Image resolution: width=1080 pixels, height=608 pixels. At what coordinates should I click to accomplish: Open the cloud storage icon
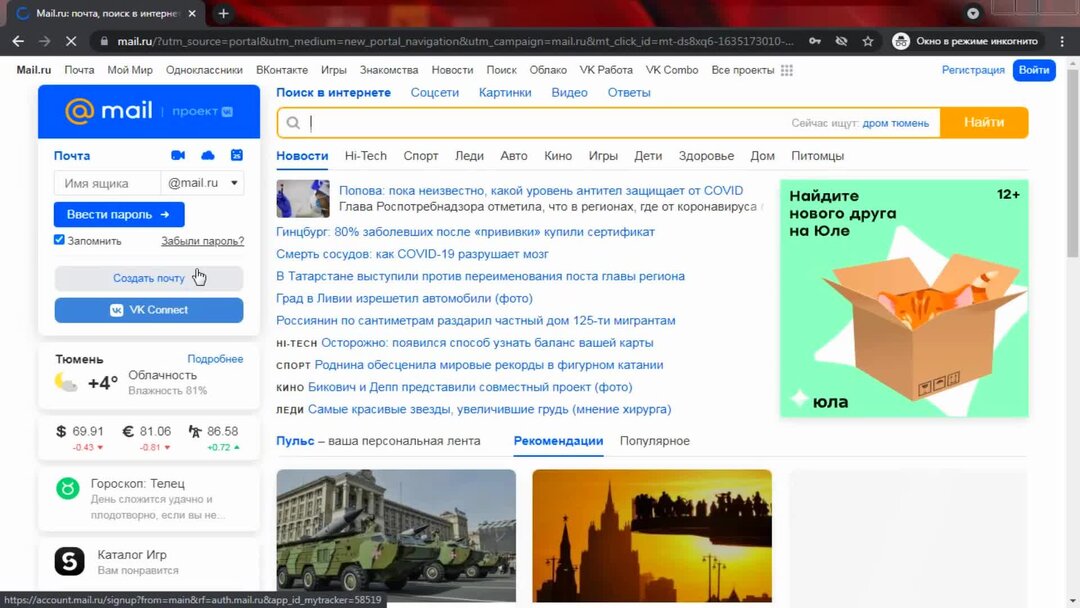pyautogui.click(x=207, y=156)
